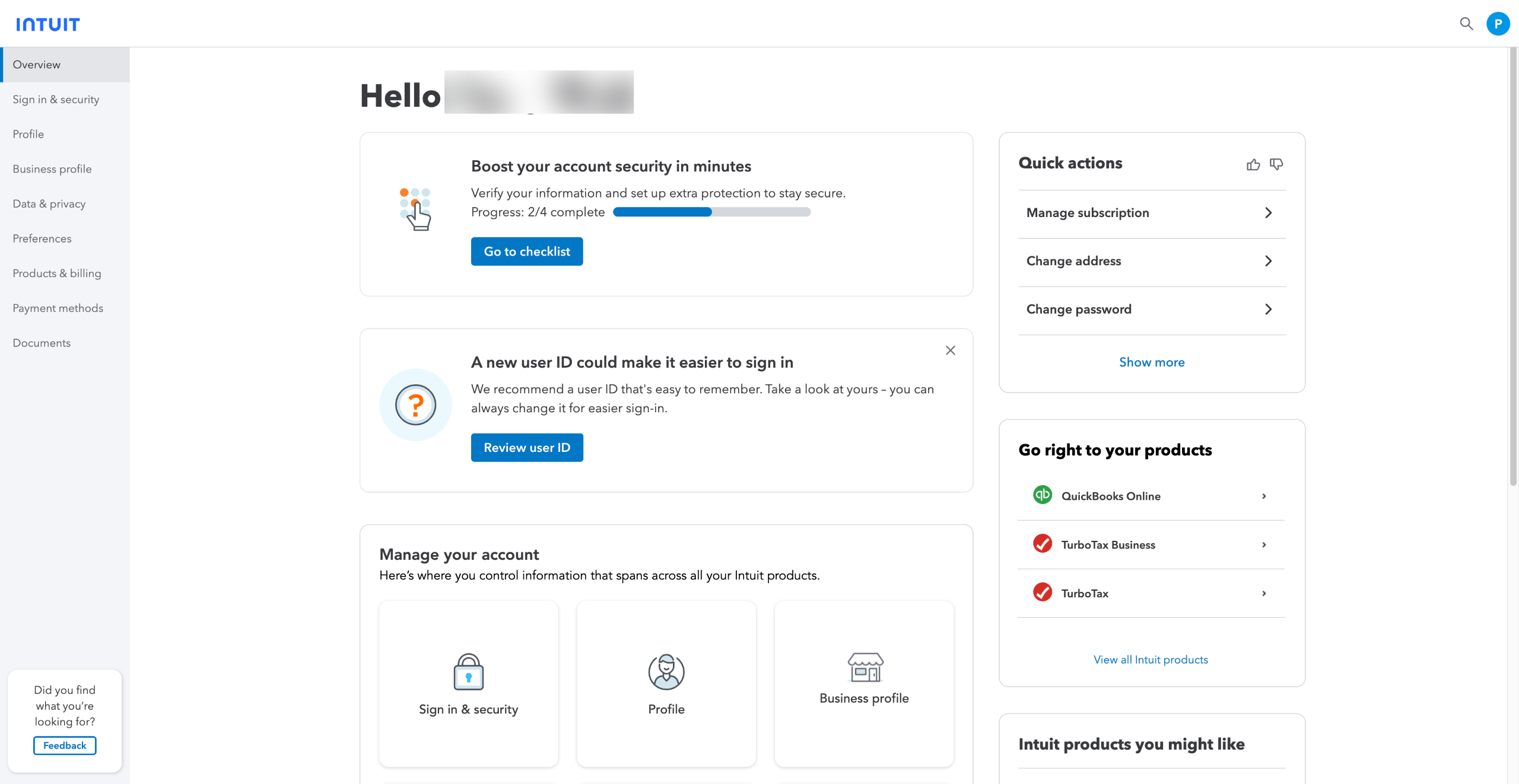Dismiss the new user ID card

pyautogui.click(x=950, y=350)
